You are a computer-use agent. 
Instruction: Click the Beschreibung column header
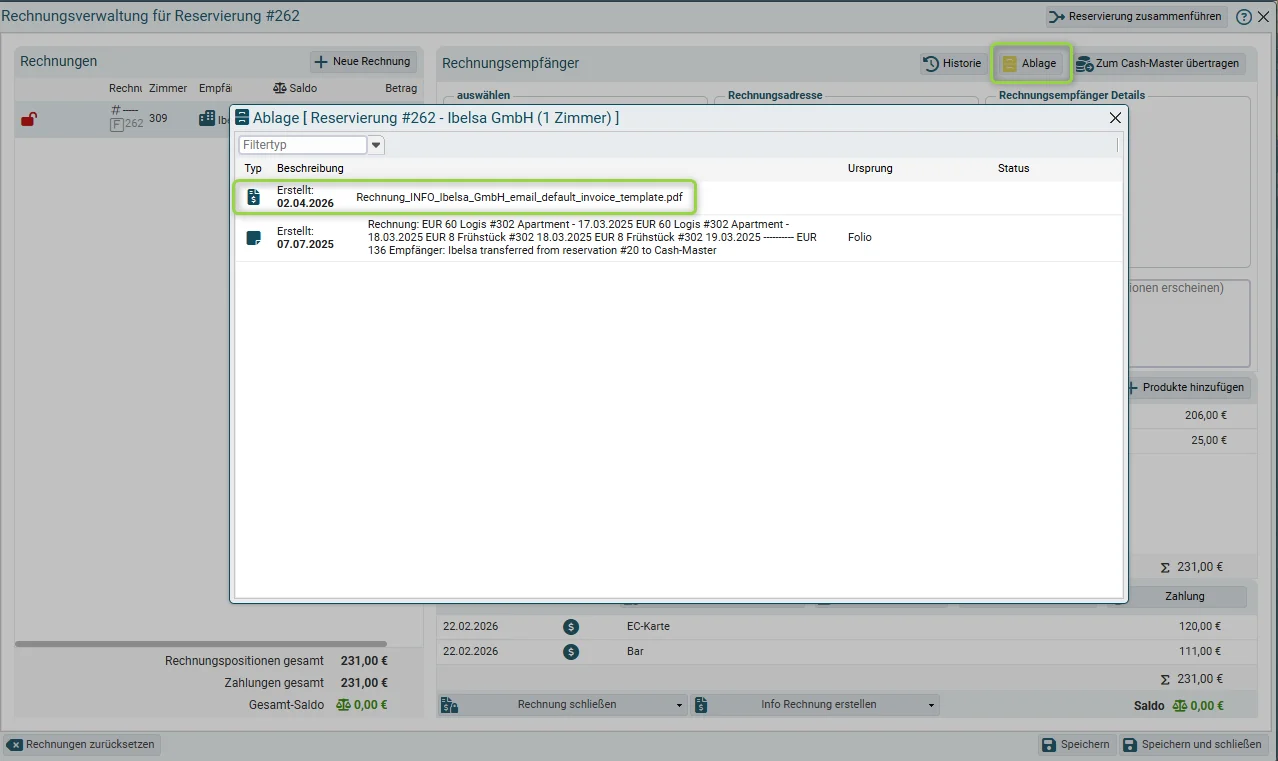pyautogui.click(x=310, y=168)
